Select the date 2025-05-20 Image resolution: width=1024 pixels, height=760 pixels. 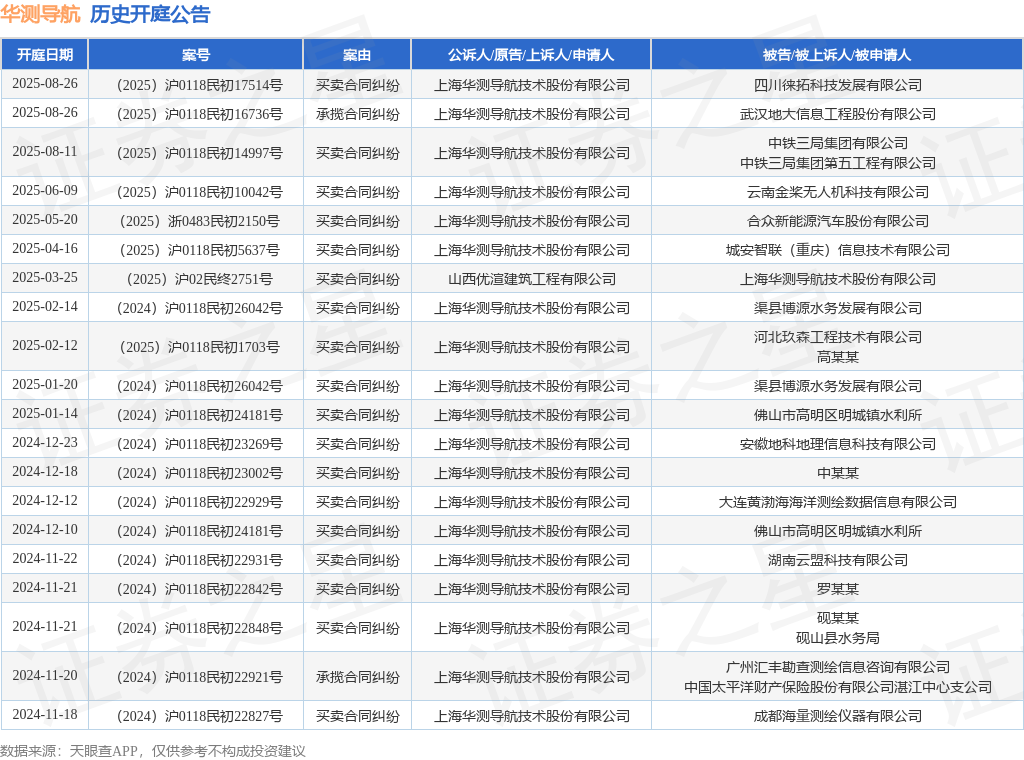[44, 219]
